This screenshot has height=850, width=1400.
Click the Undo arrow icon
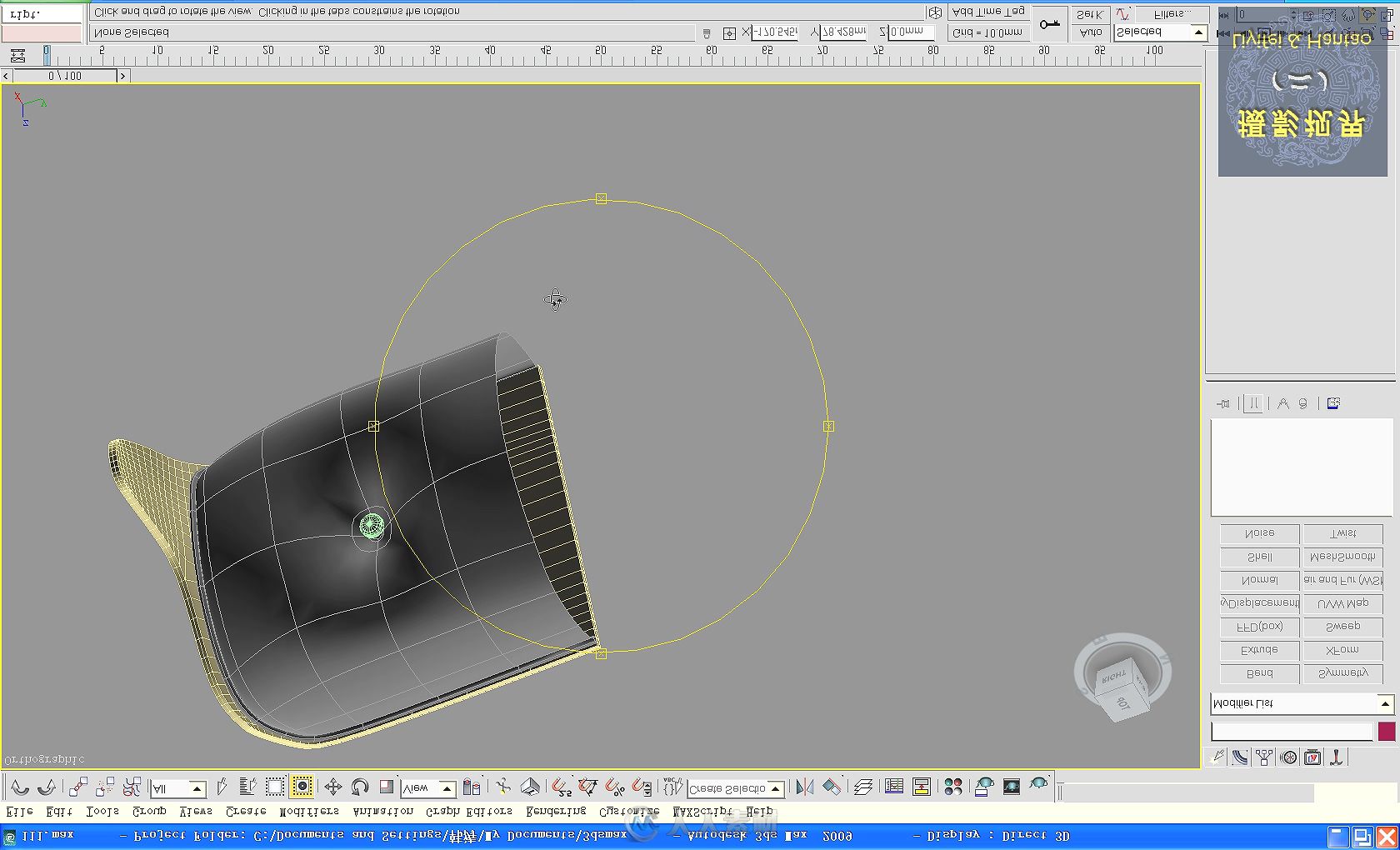pos(20,787)
